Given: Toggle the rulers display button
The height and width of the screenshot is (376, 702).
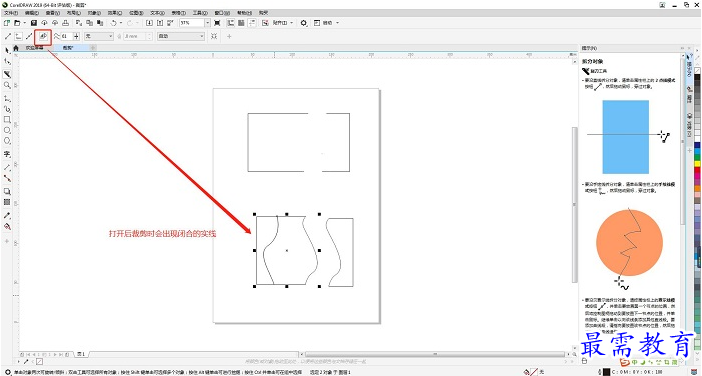Looking at the screenshot, I should point(231,22).
